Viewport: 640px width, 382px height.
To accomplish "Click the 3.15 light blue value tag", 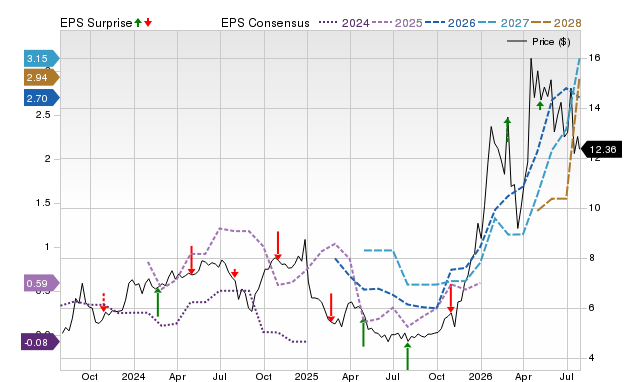I will [x=41, y=58].
